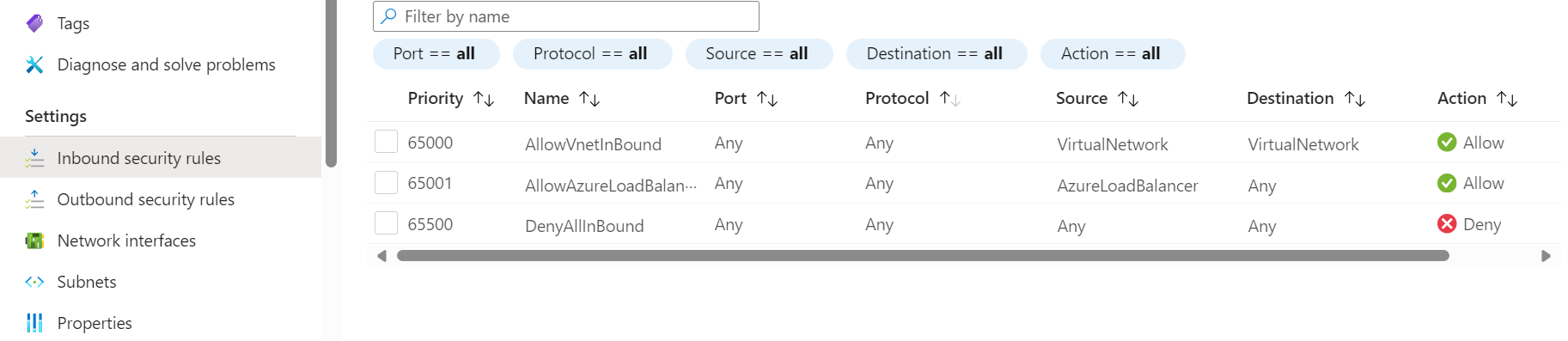Click the horizontal table scrollbar
The height and width of the screenshot is (341, 1568).
point(923,255)
